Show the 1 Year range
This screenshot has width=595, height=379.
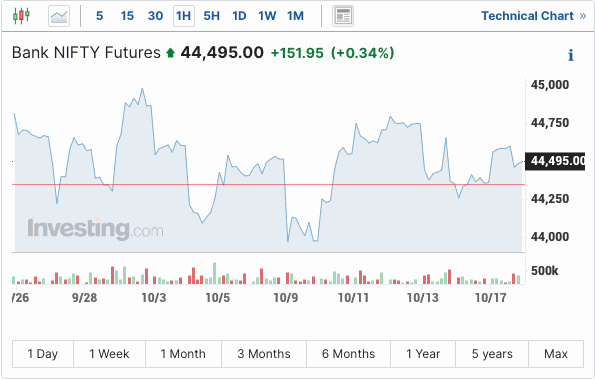(x=423, y=354)
